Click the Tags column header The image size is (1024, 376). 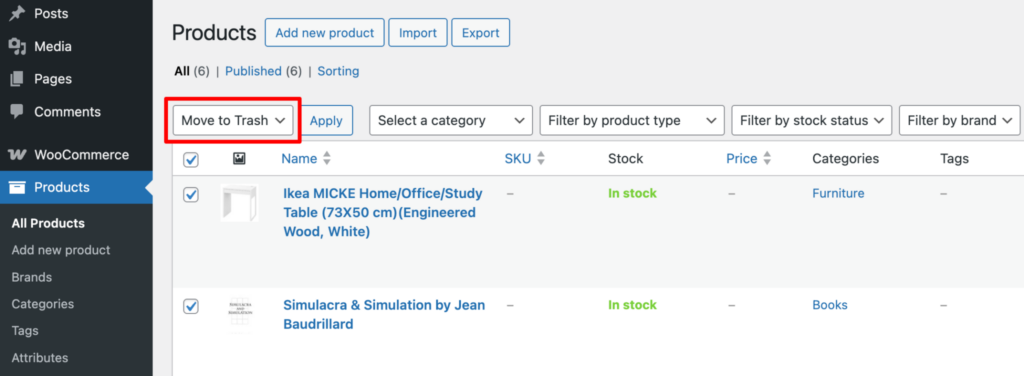click(x=955, y=159)
